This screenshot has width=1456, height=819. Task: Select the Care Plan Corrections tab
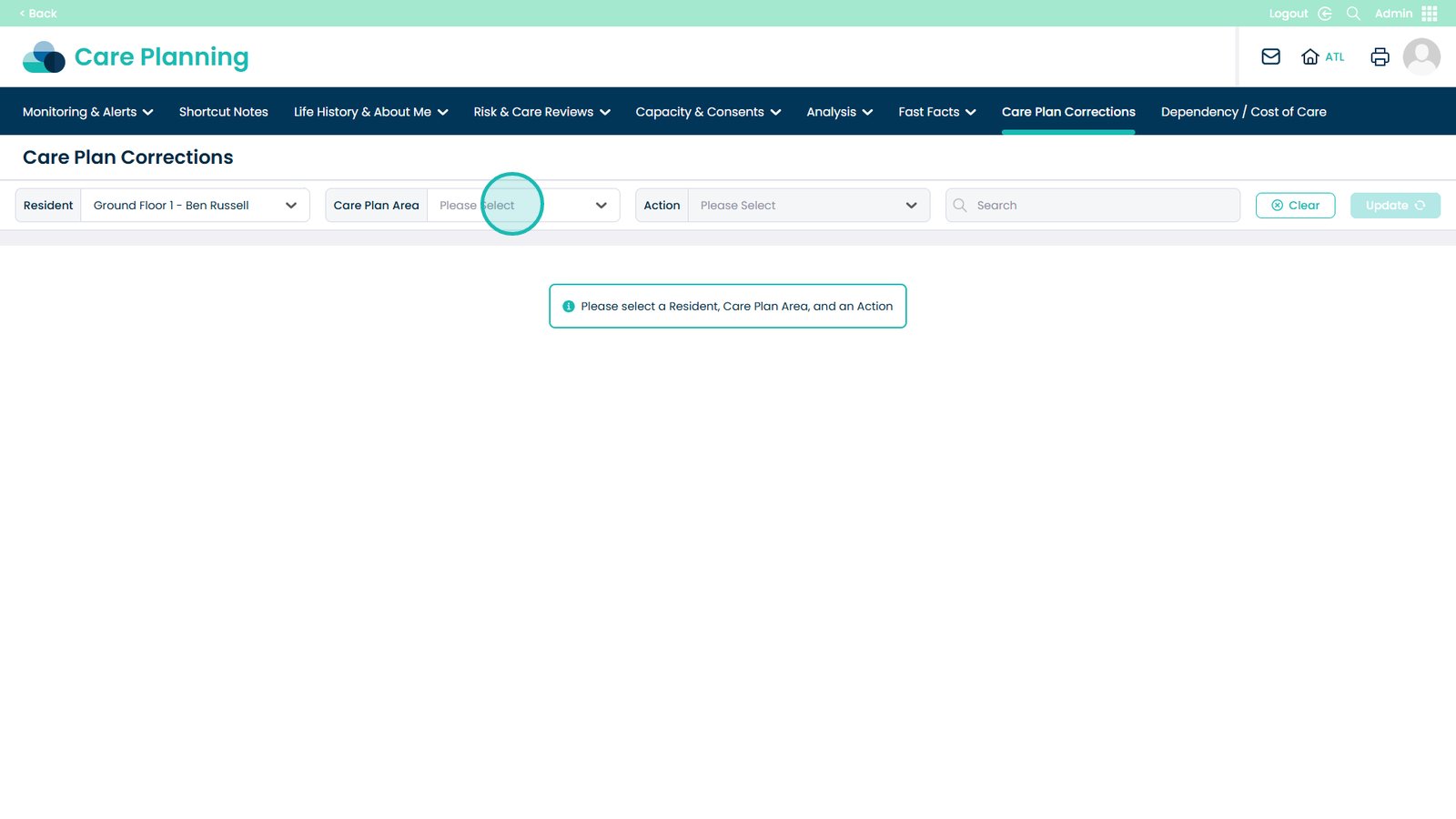(x=1068, y=112)
